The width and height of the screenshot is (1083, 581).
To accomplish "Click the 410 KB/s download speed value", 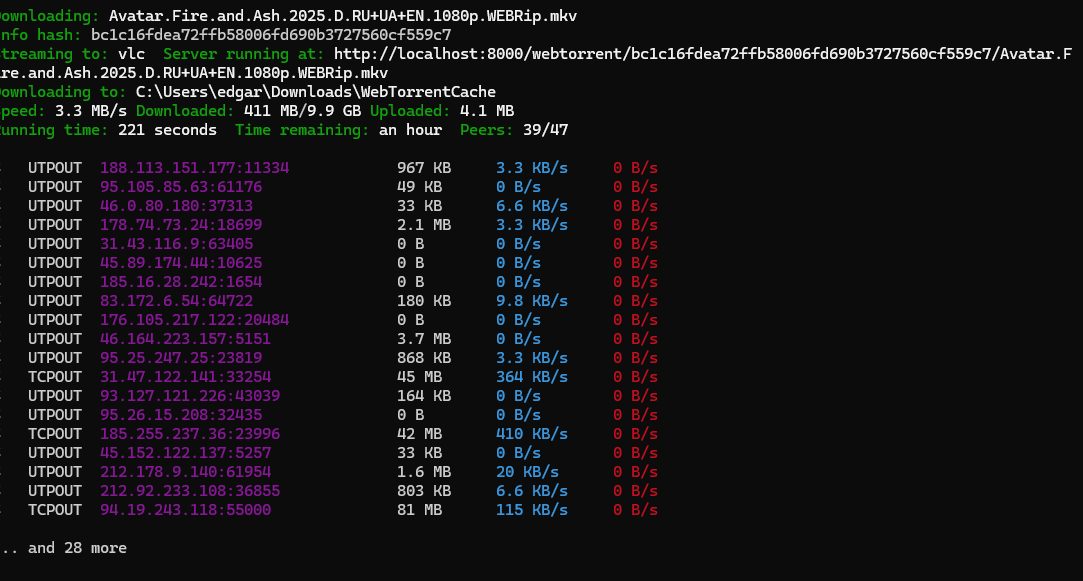I will tap(532, 434).
